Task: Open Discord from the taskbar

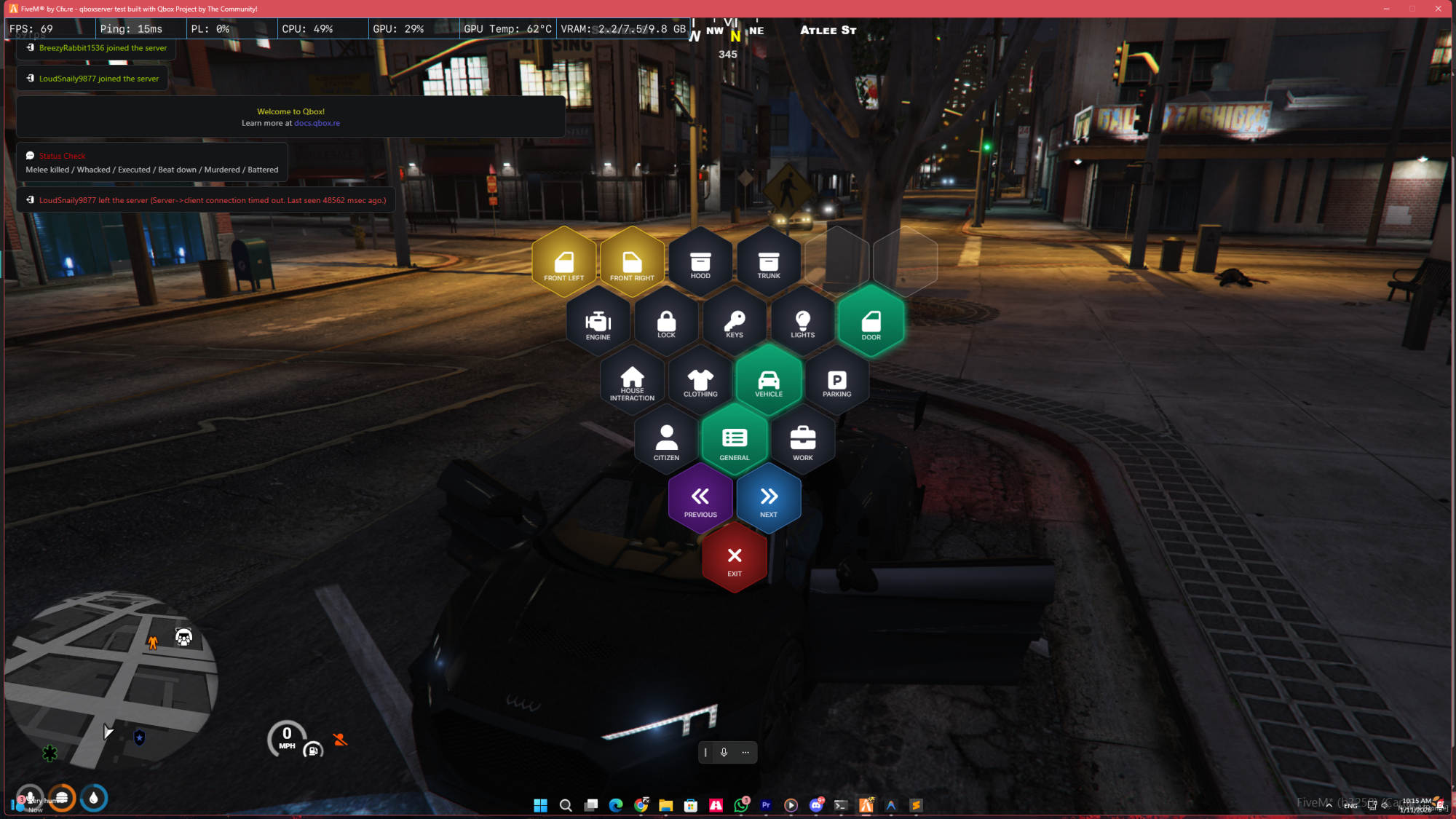Action: (x=816, y=805)
